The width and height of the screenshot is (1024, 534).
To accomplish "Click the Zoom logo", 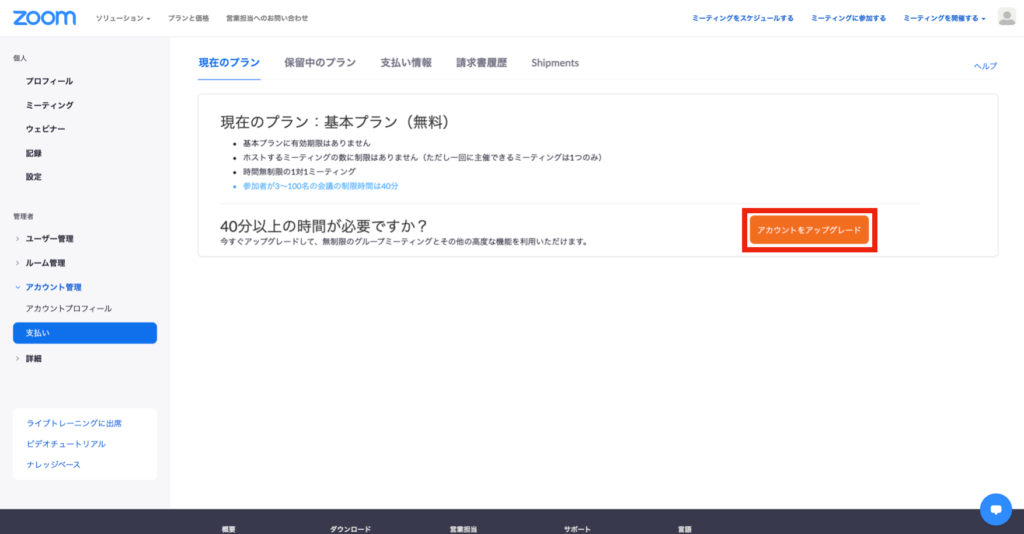I will coord(43,17).
